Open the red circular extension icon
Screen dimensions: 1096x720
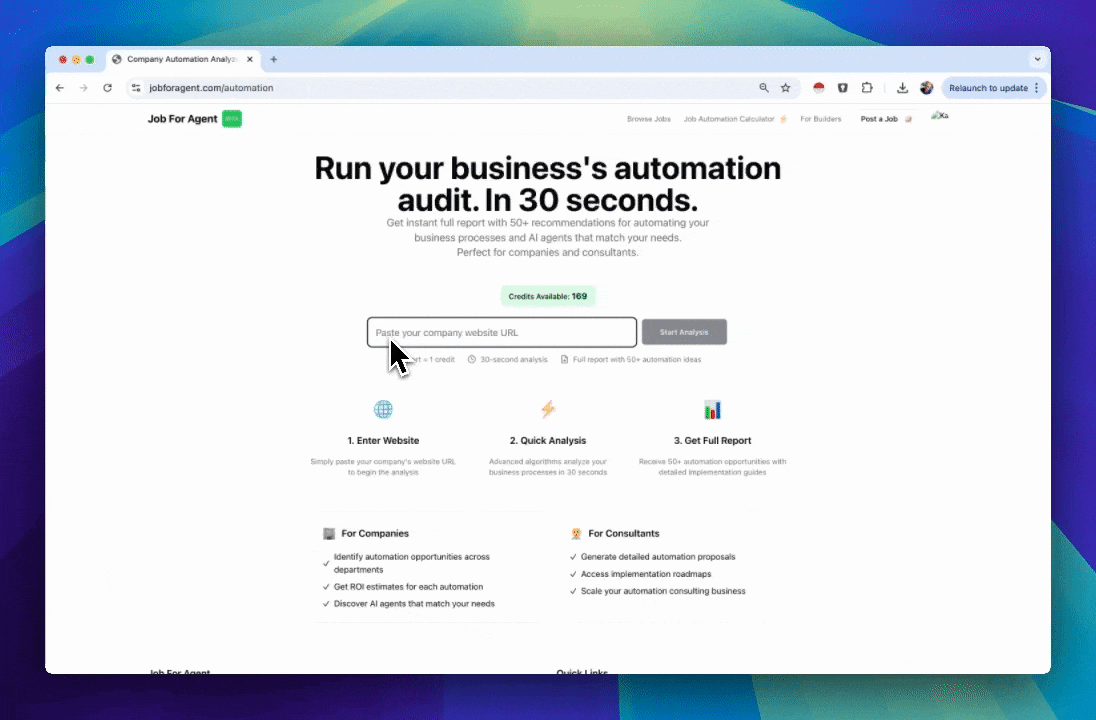coord(819,88)
